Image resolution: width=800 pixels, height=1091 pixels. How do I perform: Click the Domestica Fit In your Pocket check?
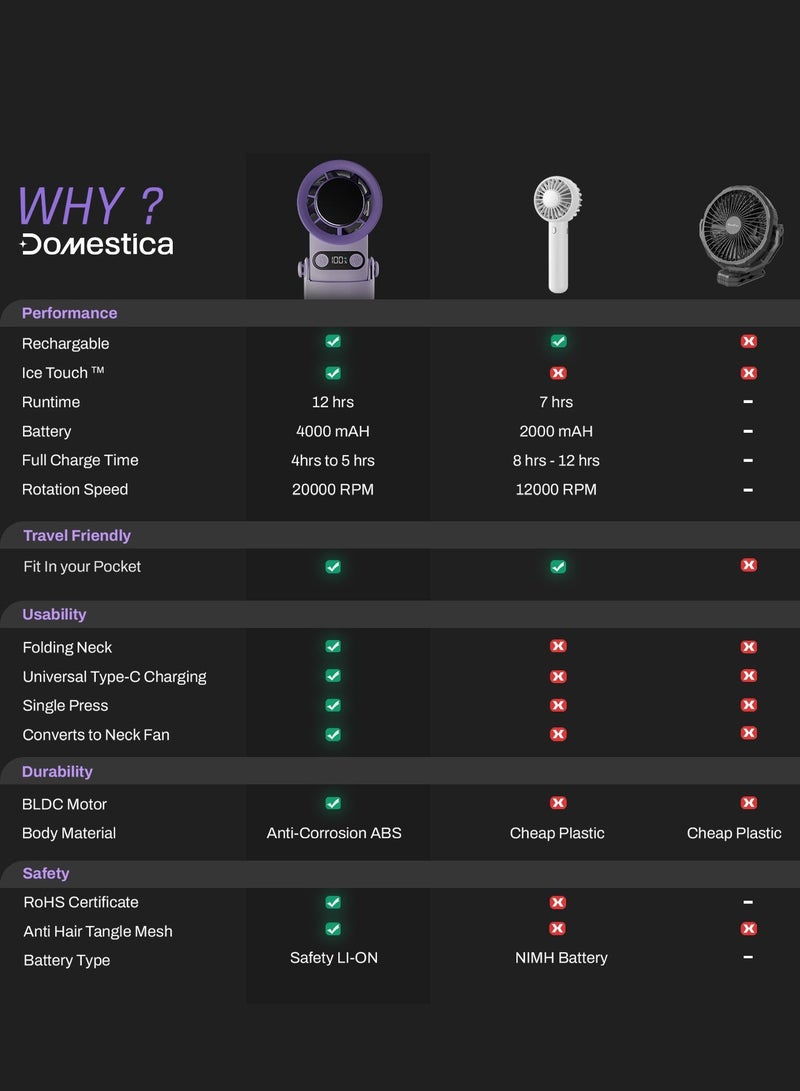pyautogui.click(x=333, y=566)
